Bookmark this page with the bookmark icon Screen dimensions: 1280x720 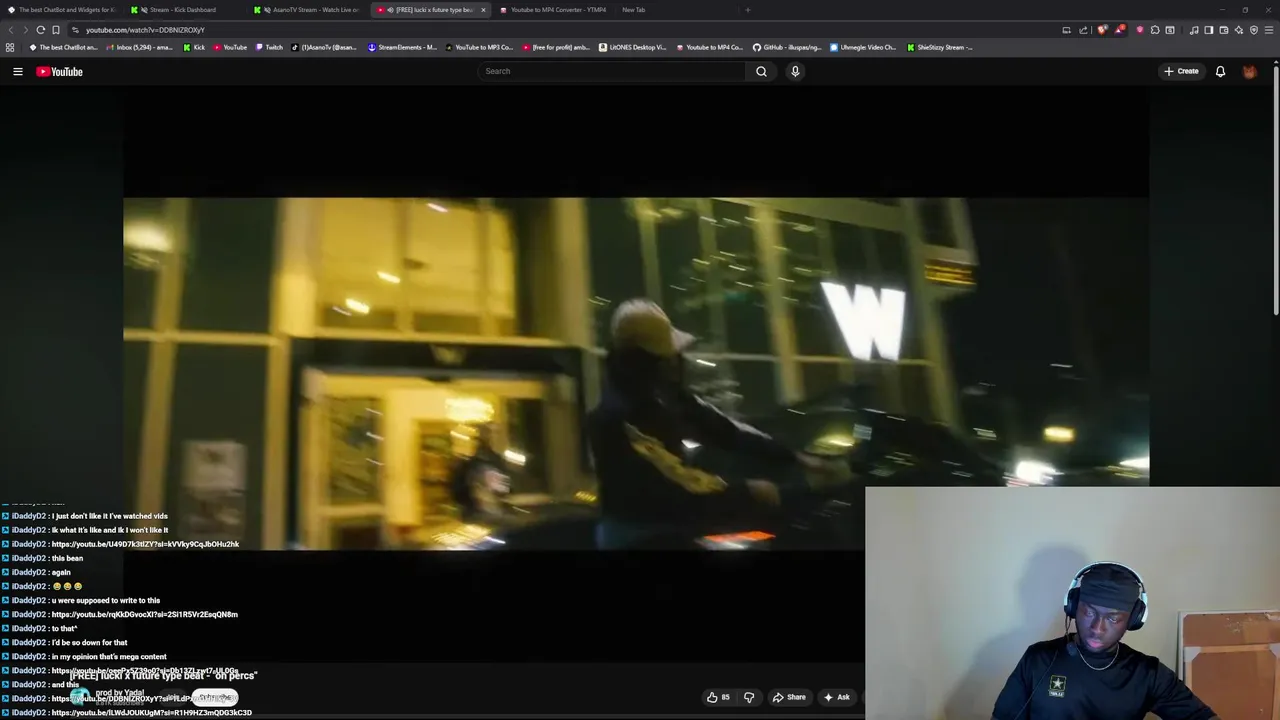pos(56,30)
